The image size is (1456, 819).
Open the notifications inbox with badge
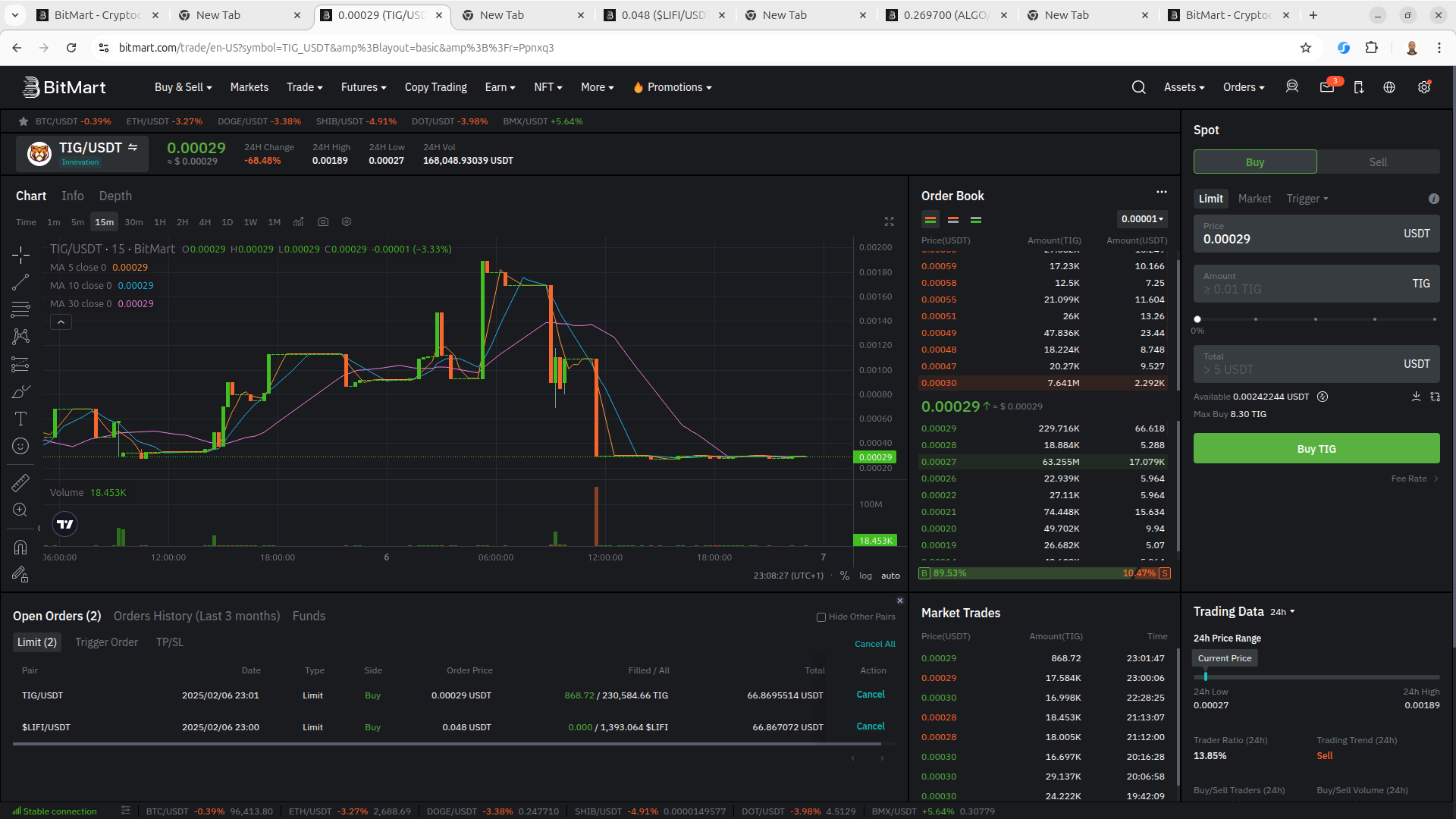(1328, 86)
